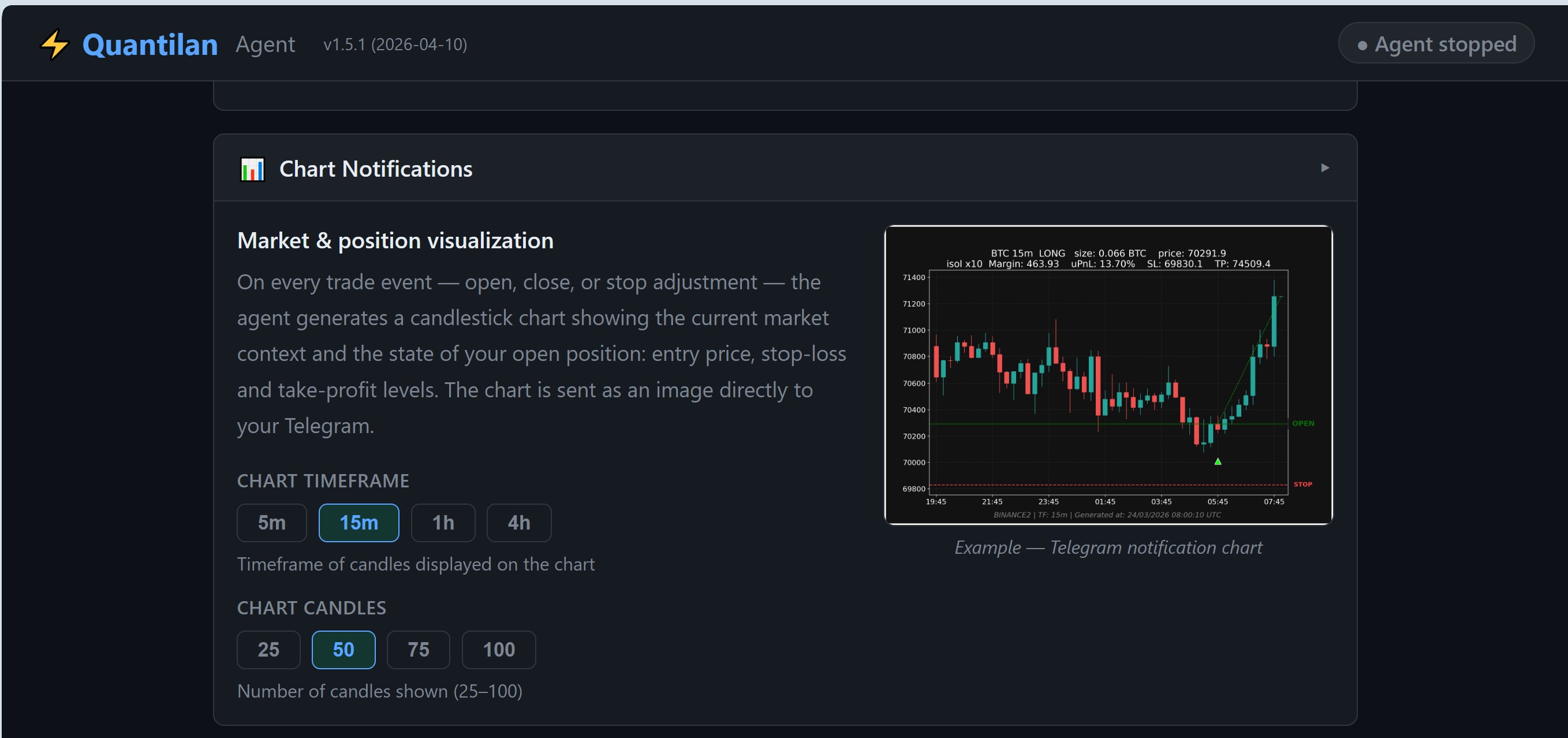Select the 5m chart timeframe

[x=271, y=523]
